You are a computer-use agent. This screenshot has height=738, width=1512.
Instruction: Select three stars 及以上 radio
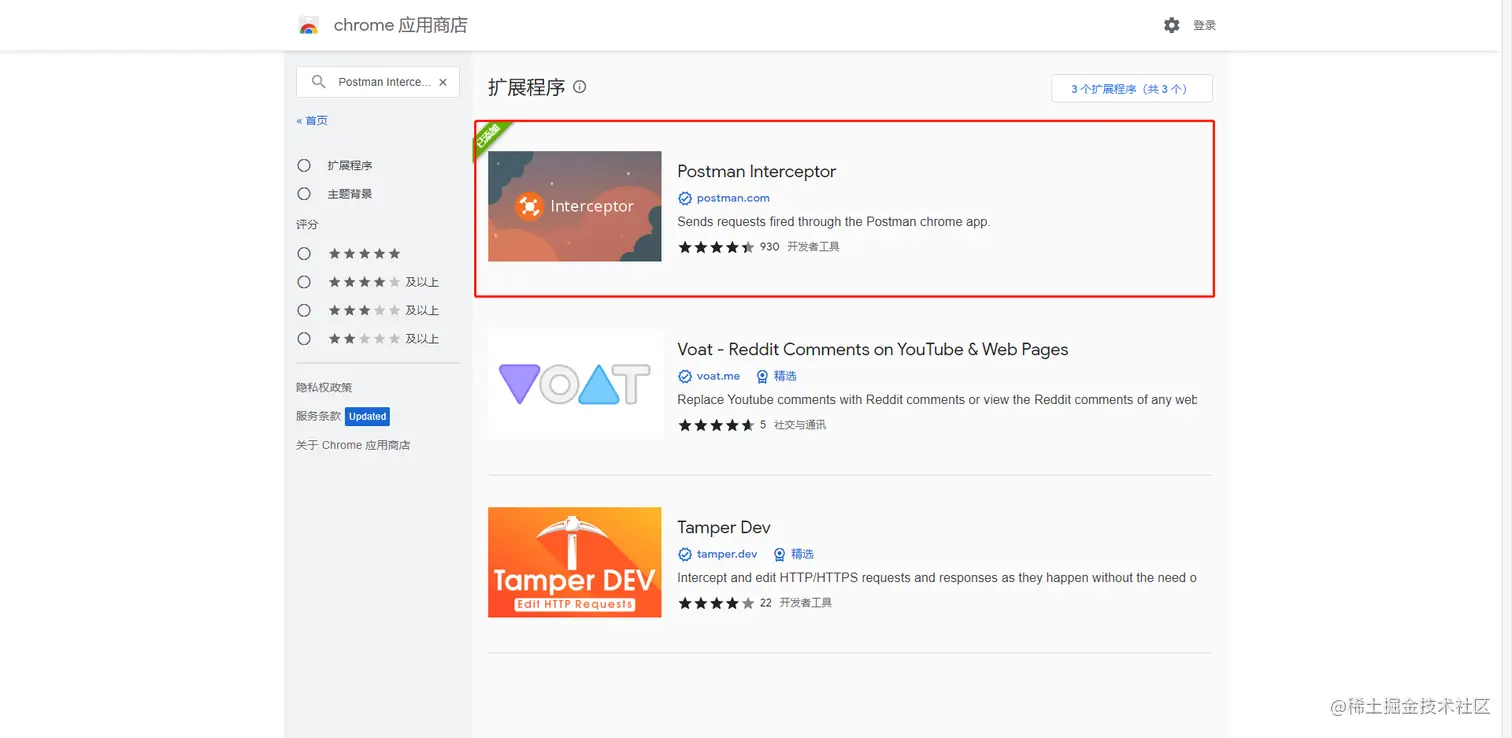click(304, 310)
